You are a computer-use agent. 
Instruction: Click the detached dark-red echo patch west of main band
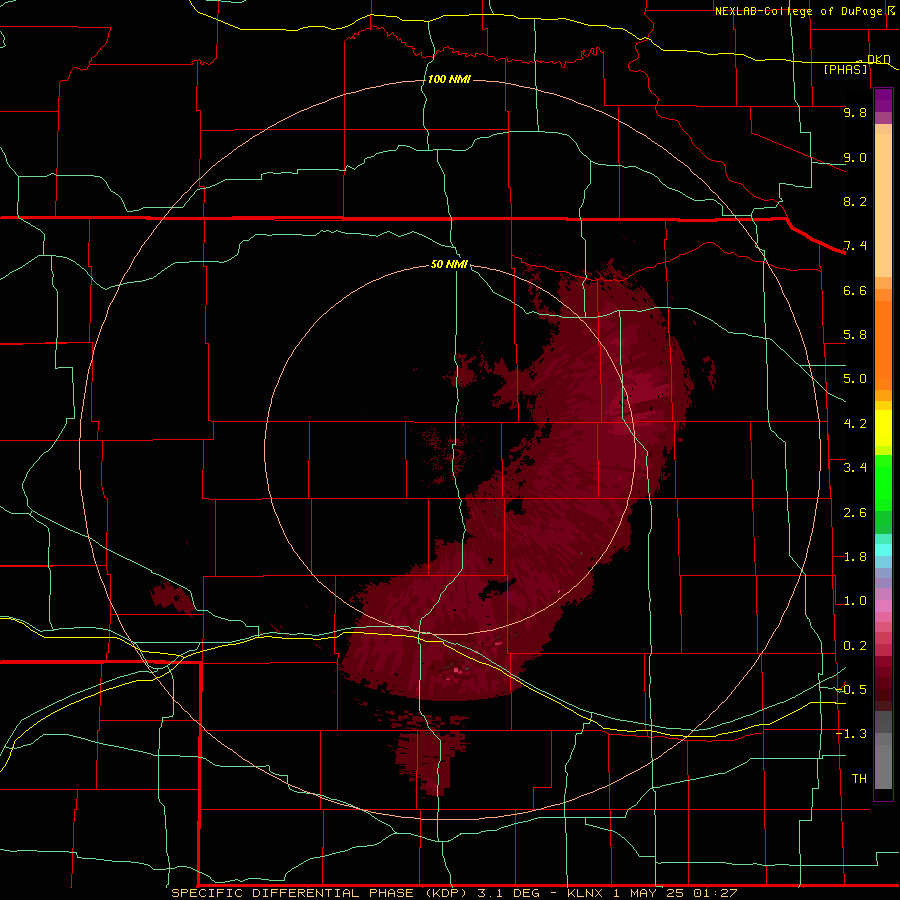pos(172,598)
